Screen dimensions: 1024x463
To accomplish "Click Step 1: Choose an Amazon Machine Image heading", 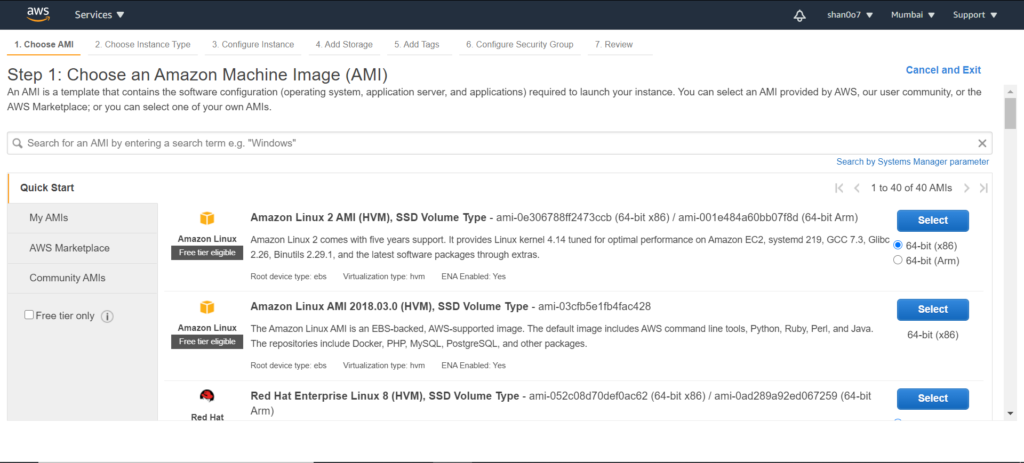I will pos(197,74).
